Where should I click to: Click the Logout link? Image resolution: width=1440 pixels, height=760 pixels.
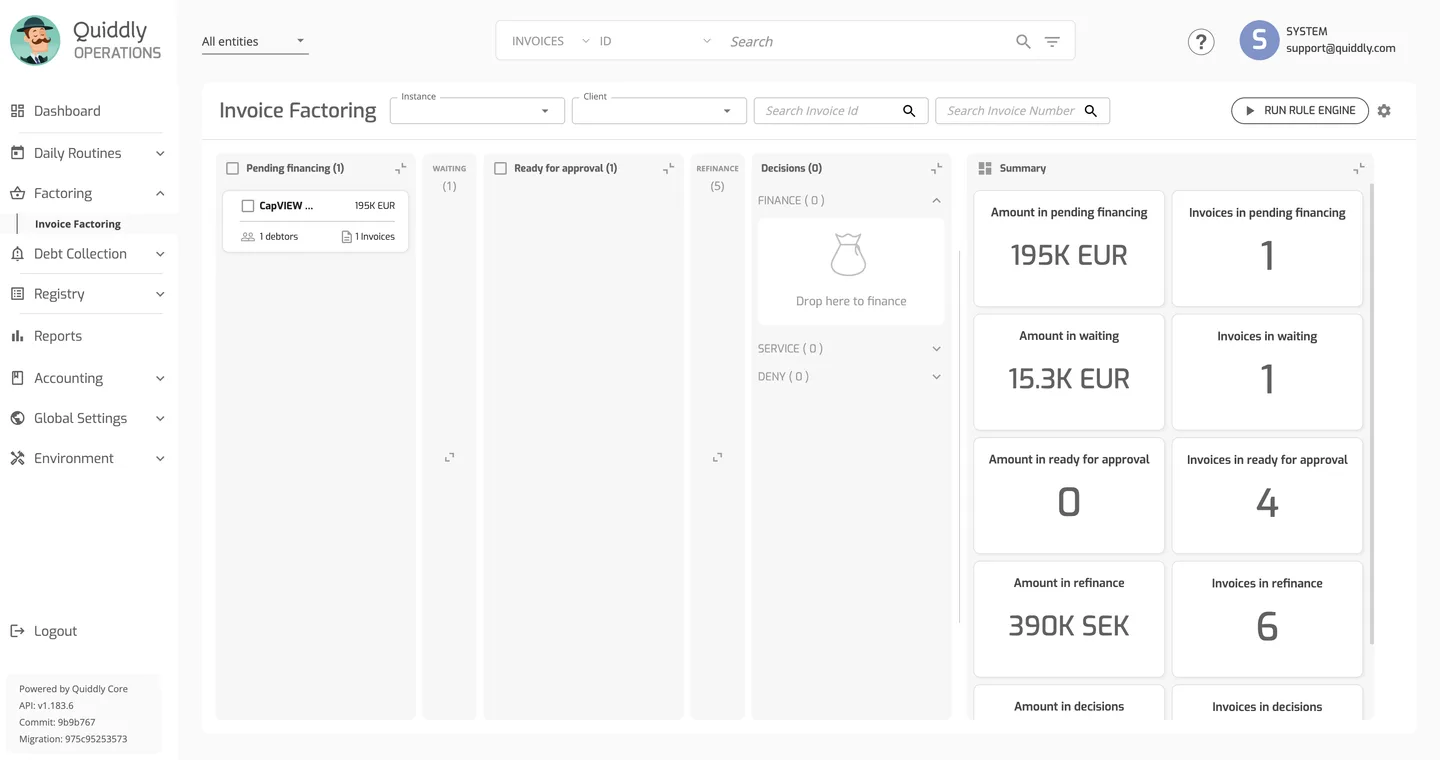[55, 631]
